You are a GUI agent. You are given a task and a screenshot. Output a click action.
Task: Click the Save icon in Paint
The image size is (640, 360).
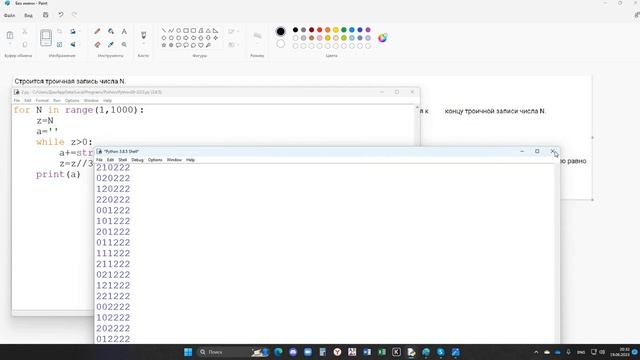click(x=46, y=15)
